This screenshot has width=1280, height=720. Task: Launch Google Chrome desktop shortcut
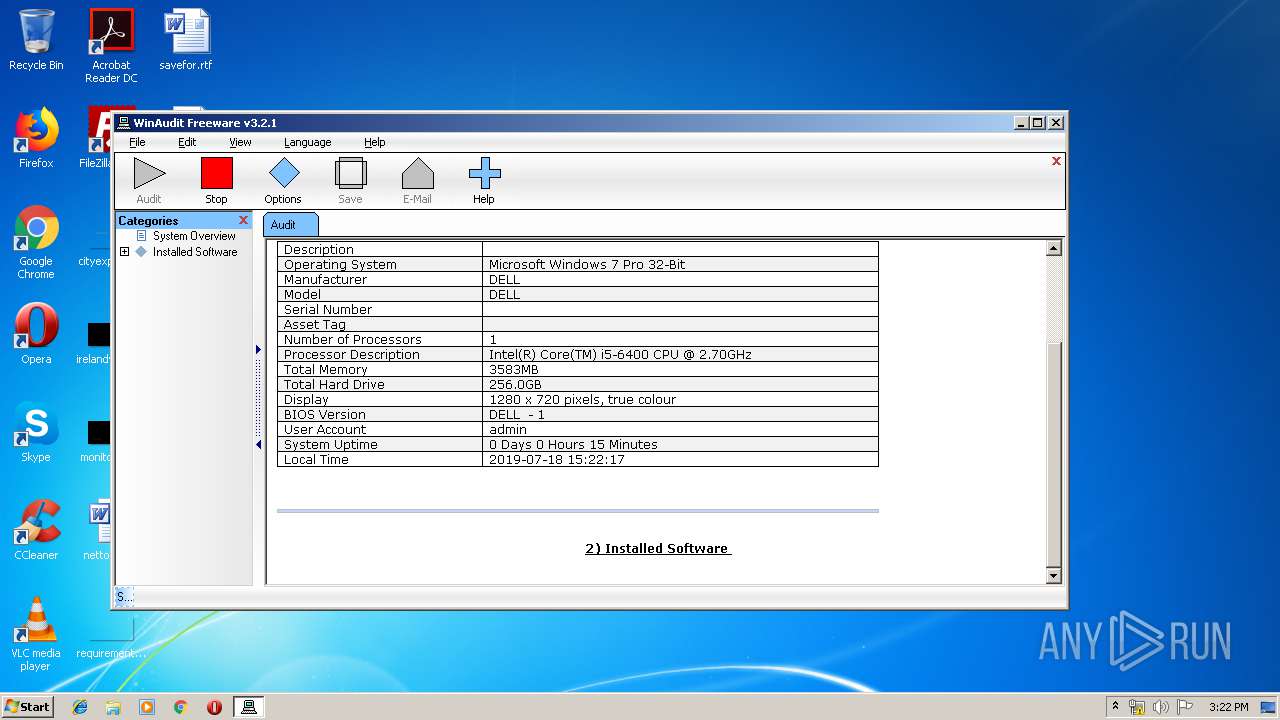coord(36,242)
